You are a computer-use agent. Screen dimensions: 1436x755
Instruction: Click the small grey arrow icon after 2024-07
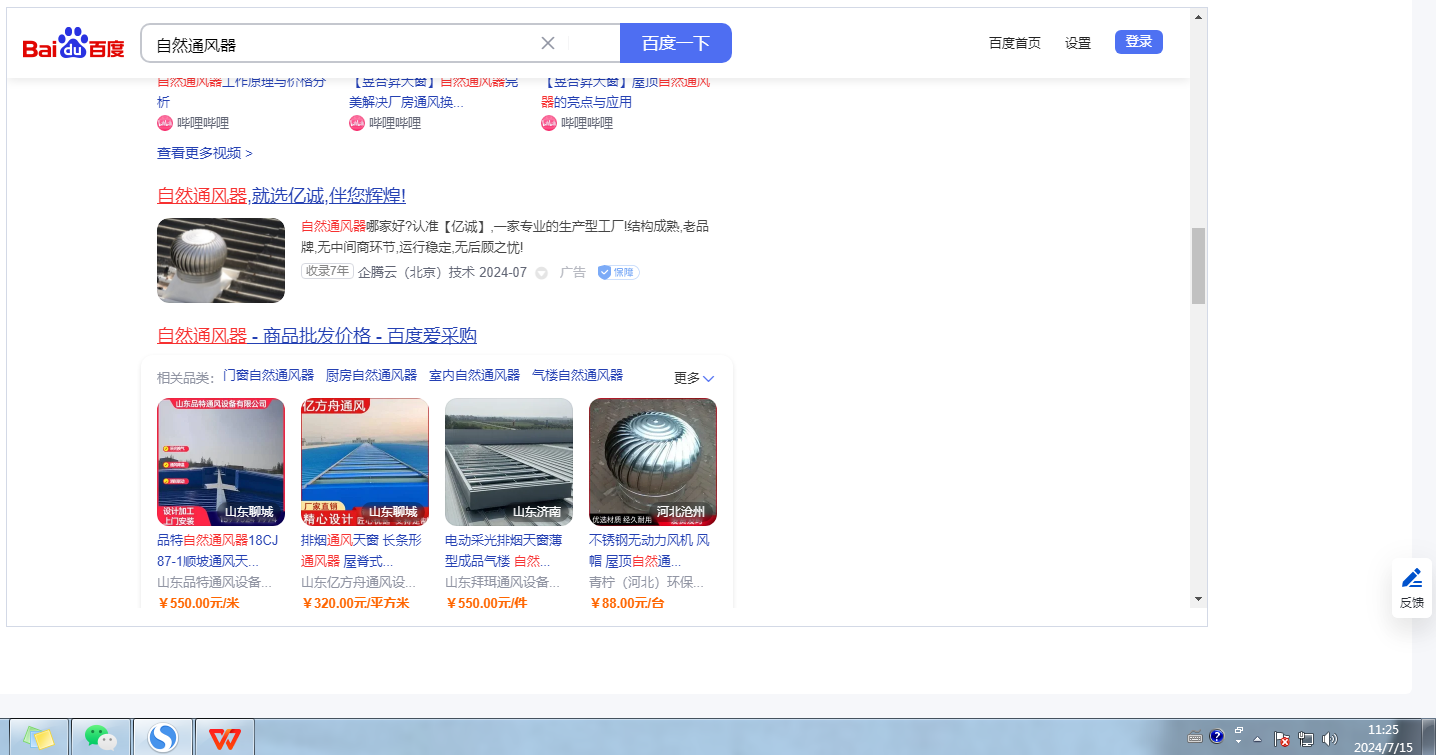pyautogui.click(x=542, y=273)
